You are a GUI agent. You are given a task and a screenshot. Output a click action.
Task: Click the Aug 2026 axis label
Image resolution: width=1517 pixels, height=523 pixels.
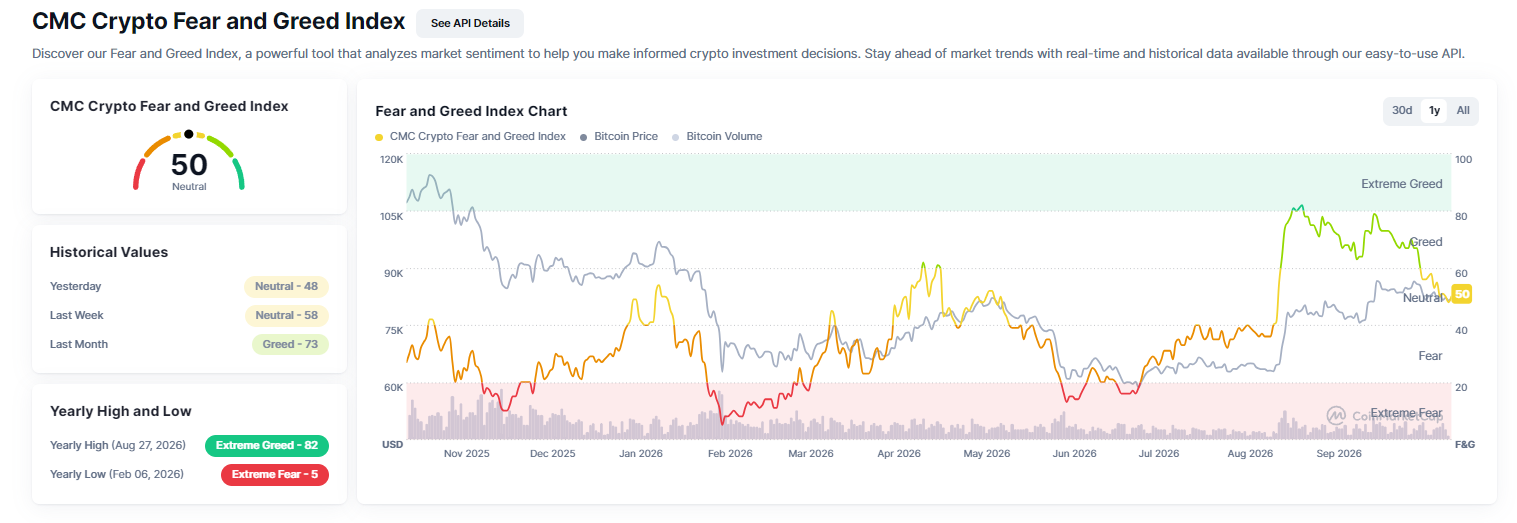point(1250,453)
